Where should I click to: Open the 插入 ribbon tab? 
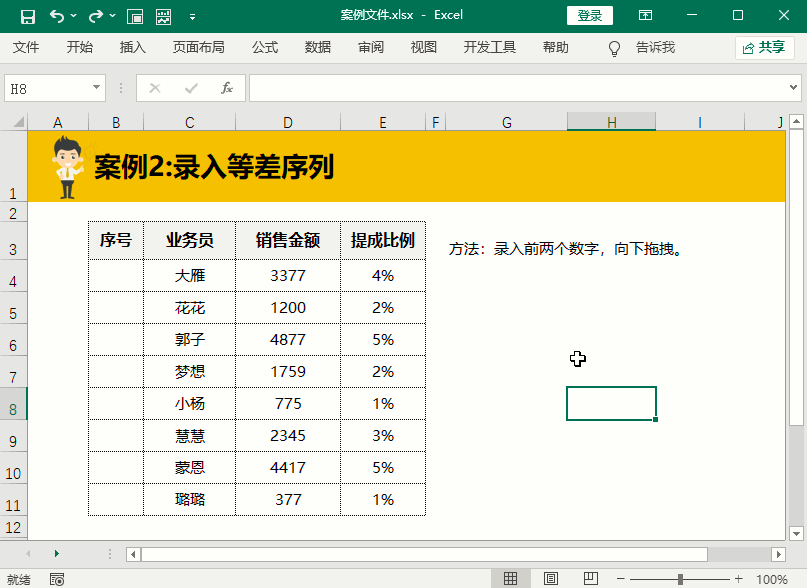pos(133,47)
